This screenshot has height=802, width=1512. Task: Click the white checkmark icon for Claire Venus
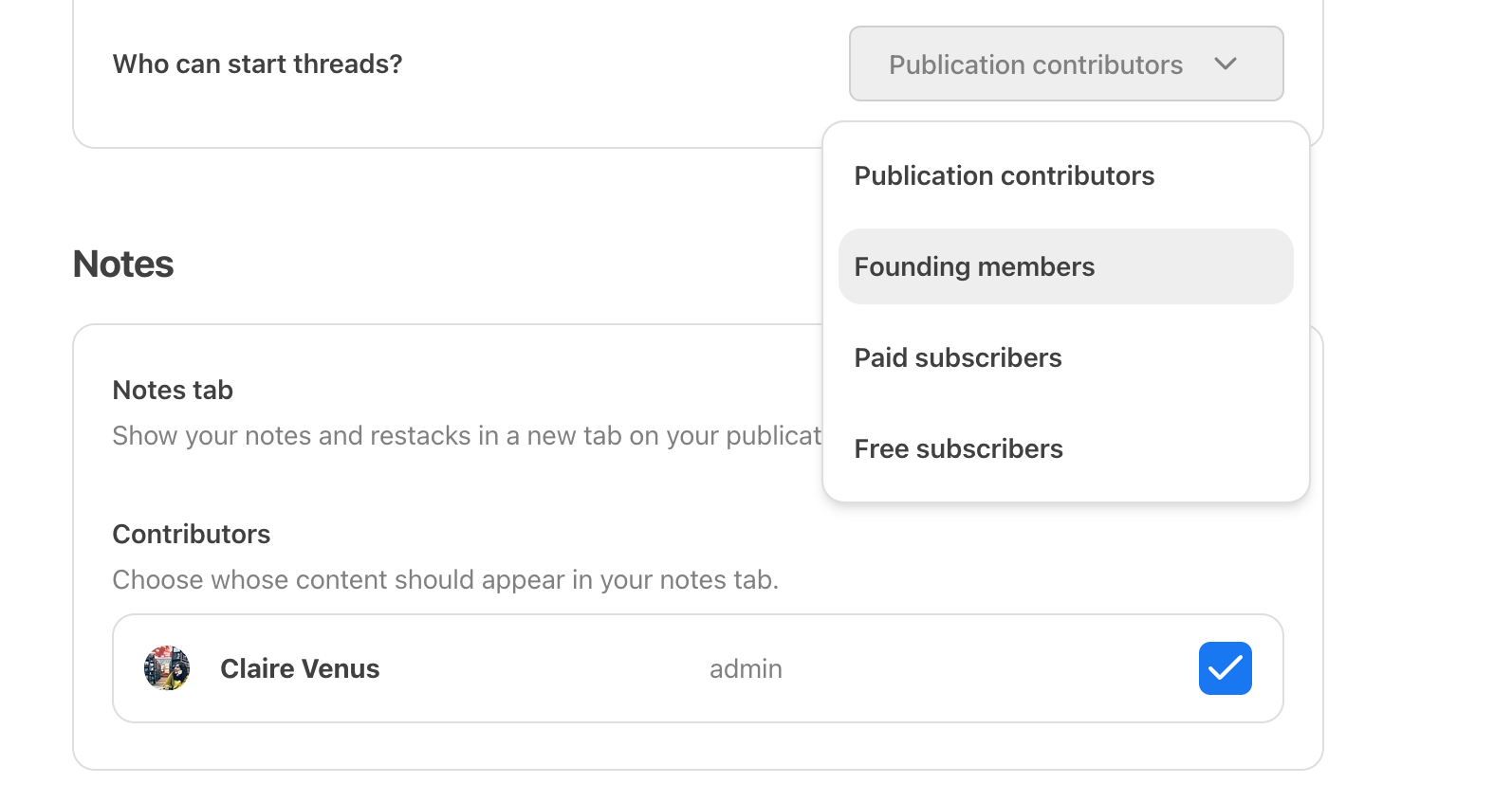coord(1225,668)
